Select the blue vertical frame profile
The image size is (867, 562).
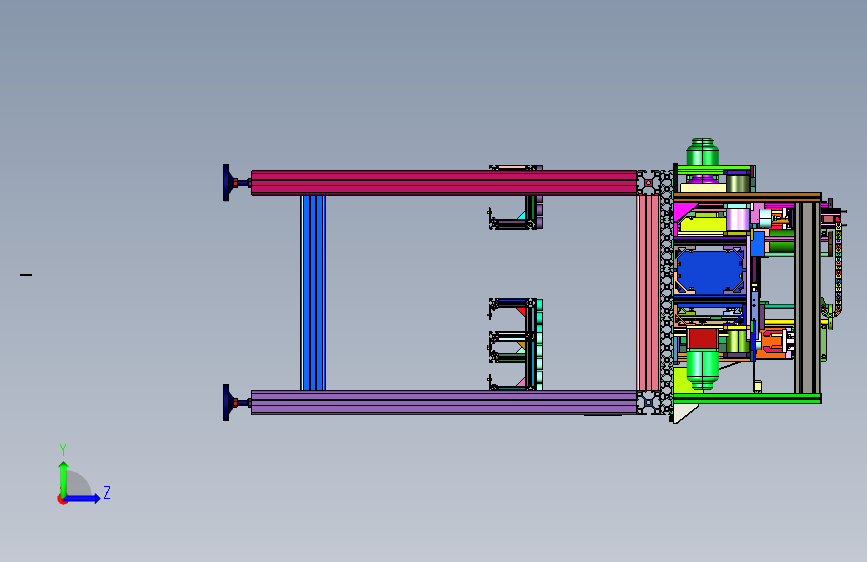[313, 293]
